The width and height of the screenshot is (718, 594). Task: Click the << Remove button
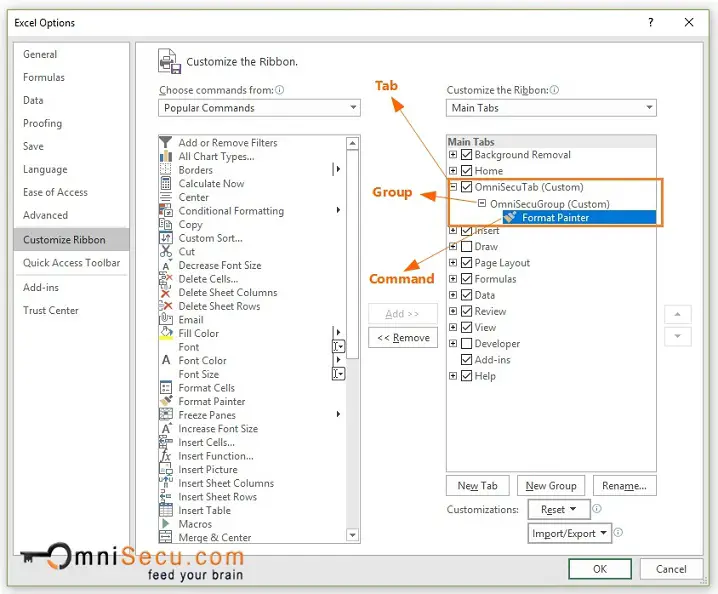pos(403,338)
